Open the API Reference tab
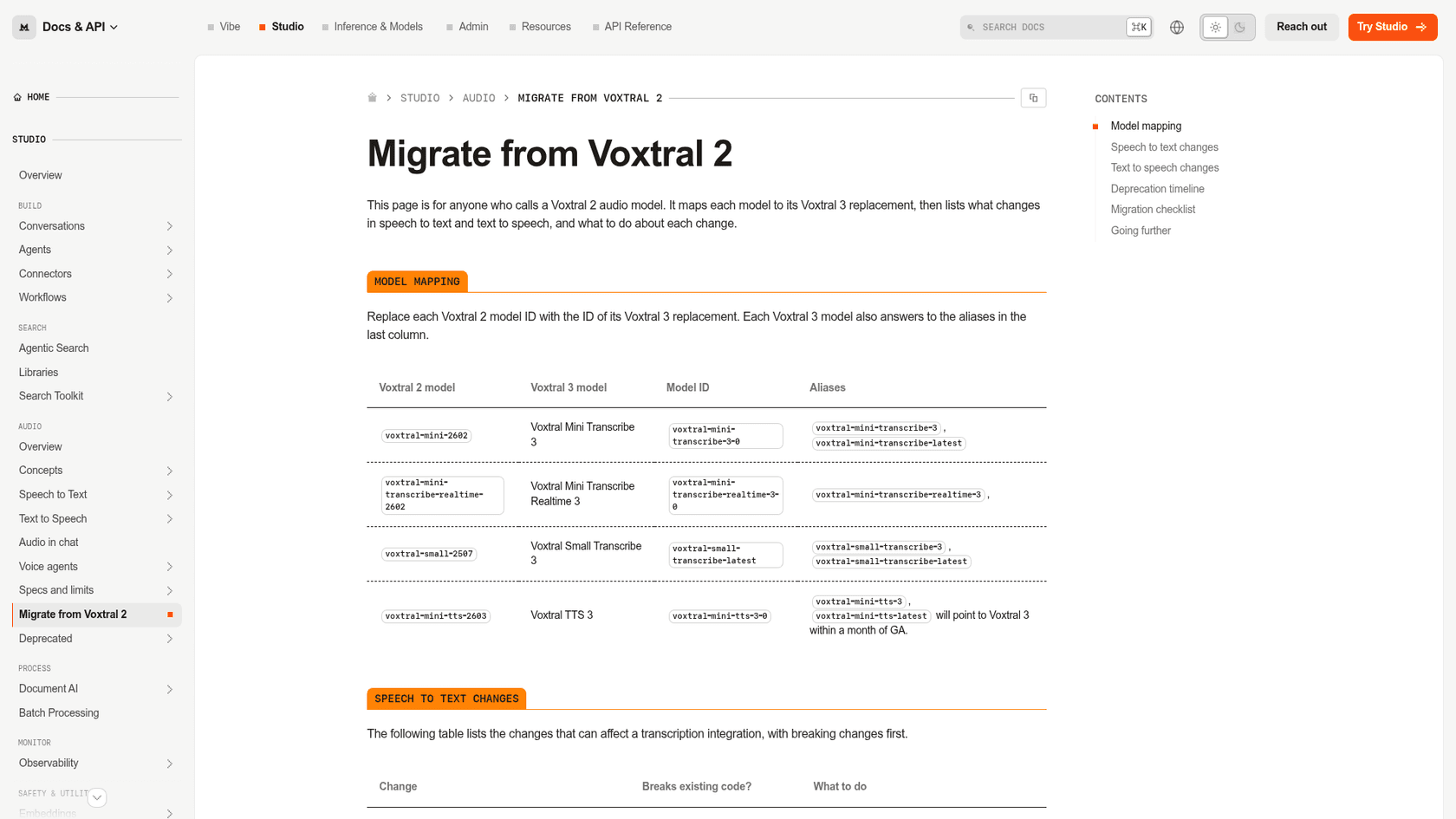Viewport: 1456px width, 819px height. click(x=632, y=27)
